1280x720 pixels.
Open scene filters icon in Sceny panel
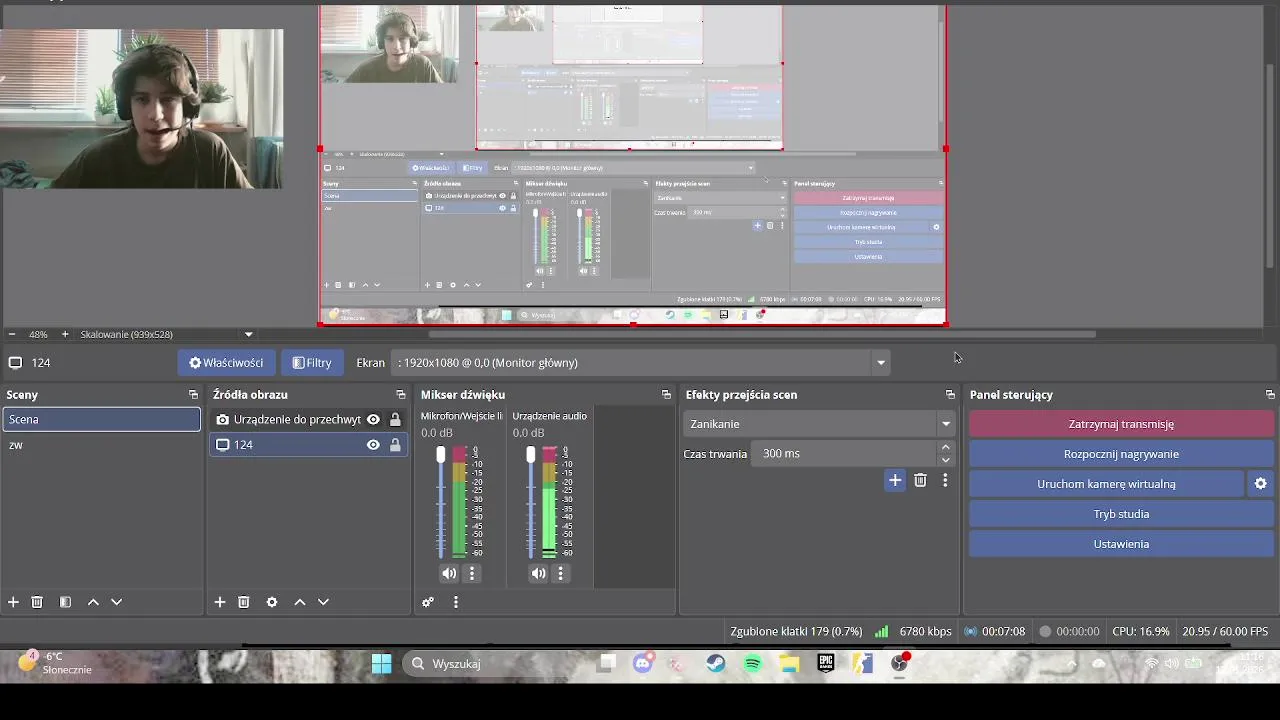click(x=65, y=602)
